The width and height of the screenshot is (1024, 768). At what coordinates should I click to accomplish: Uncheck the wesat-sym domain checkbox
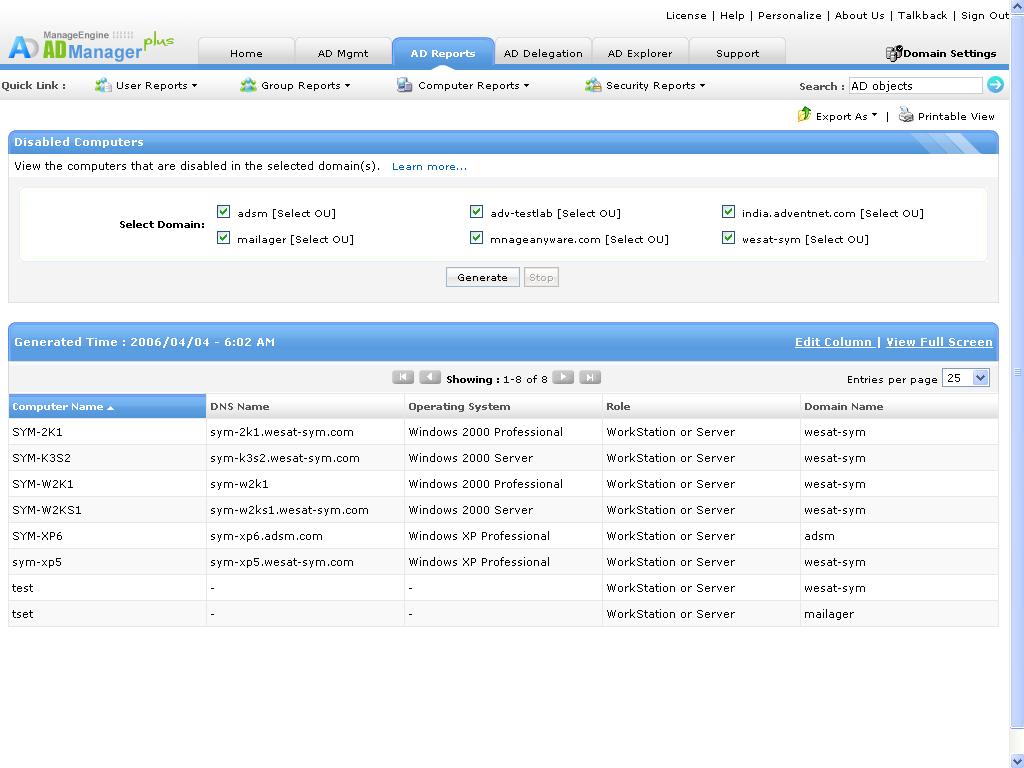click(728, 238)
